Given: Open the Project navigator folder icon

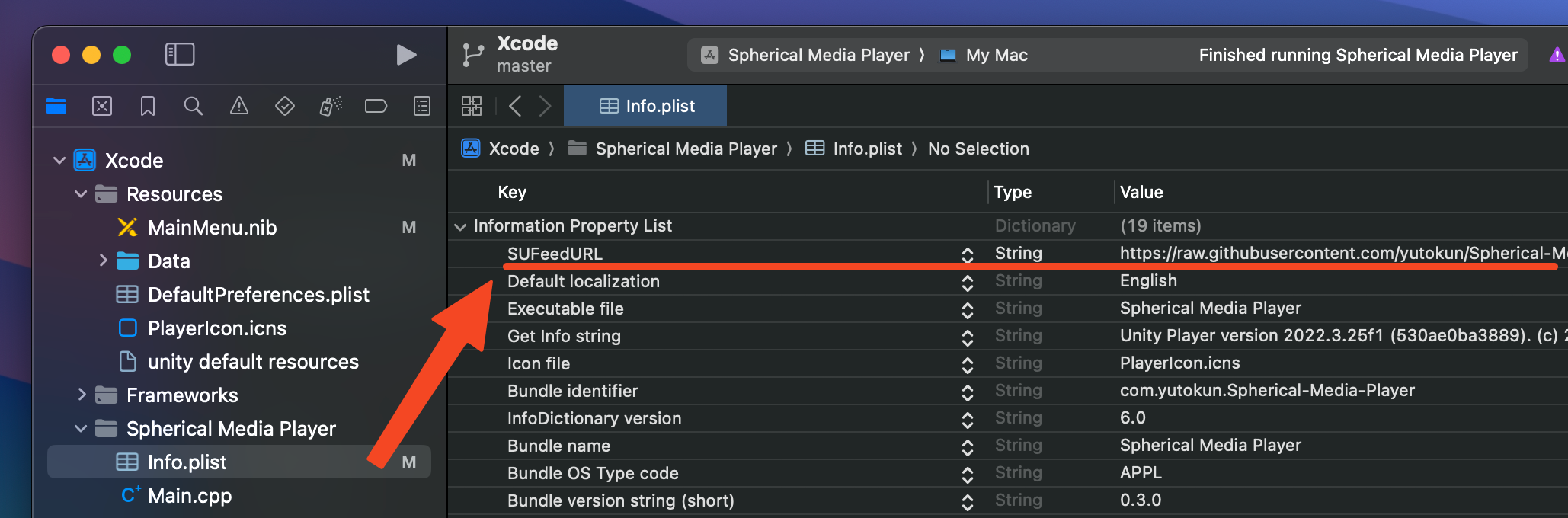Looking at the screenshot, I should (x=56, y=106).
